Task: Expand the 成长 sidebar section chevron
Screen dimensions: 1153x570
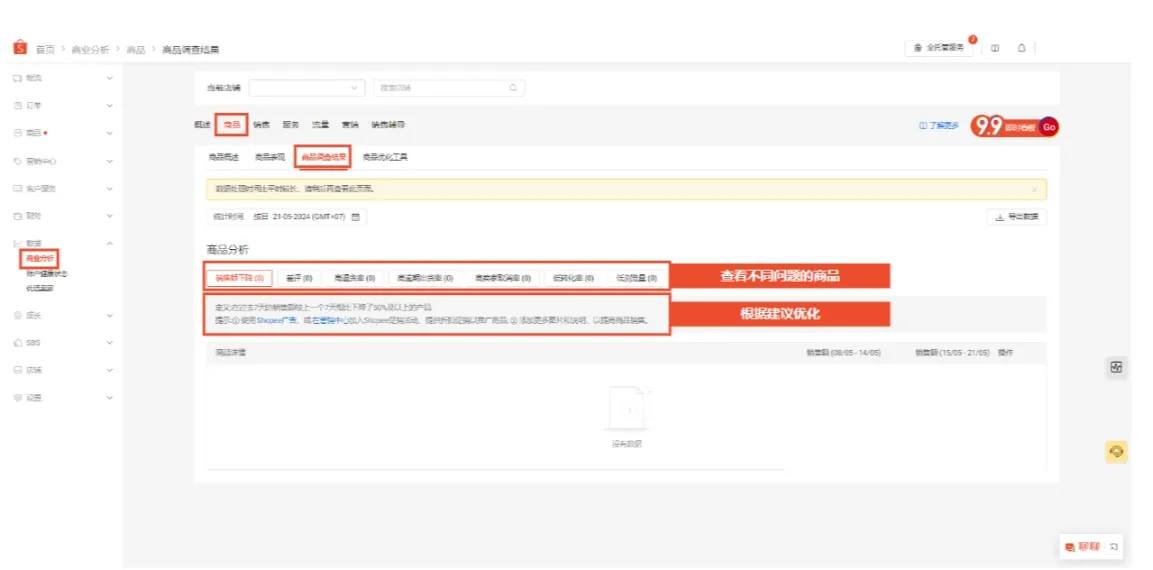Action: click(110, 315)
